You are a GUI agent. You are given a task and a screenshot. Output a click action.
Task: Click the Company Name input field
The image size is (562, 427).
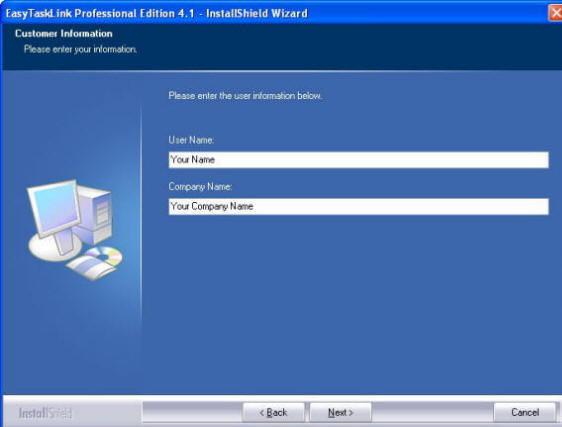[358, 207]
